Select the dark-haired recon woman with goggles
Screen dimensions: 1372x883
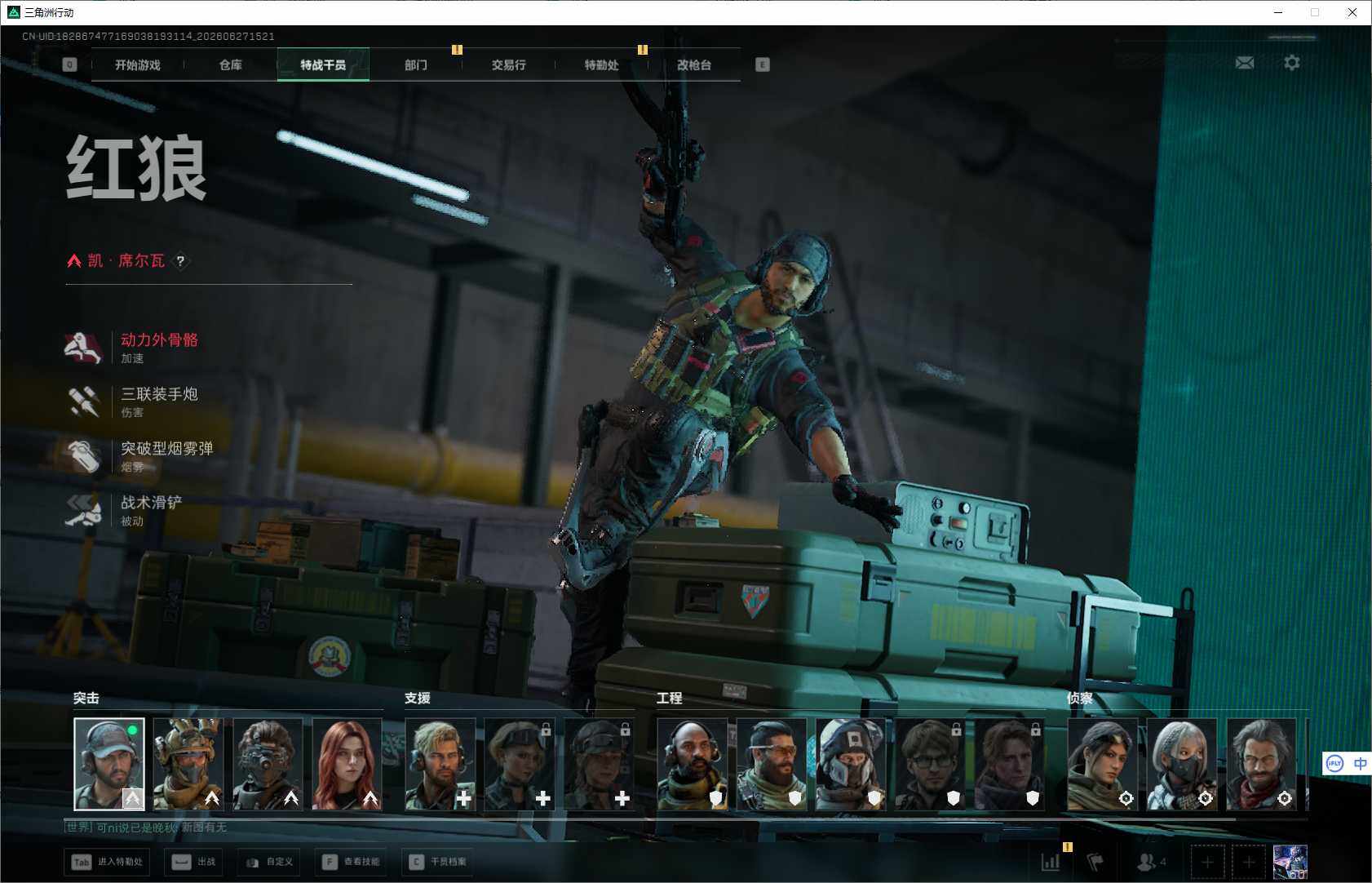click(x=1103, y=764)
